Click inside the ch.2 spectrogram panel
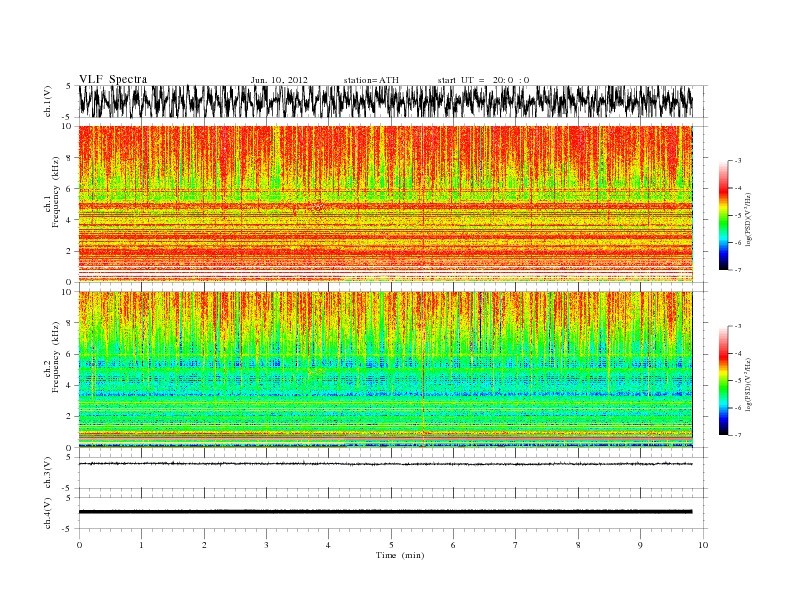This screenshot has height=612, width=792. coord(385,370)
